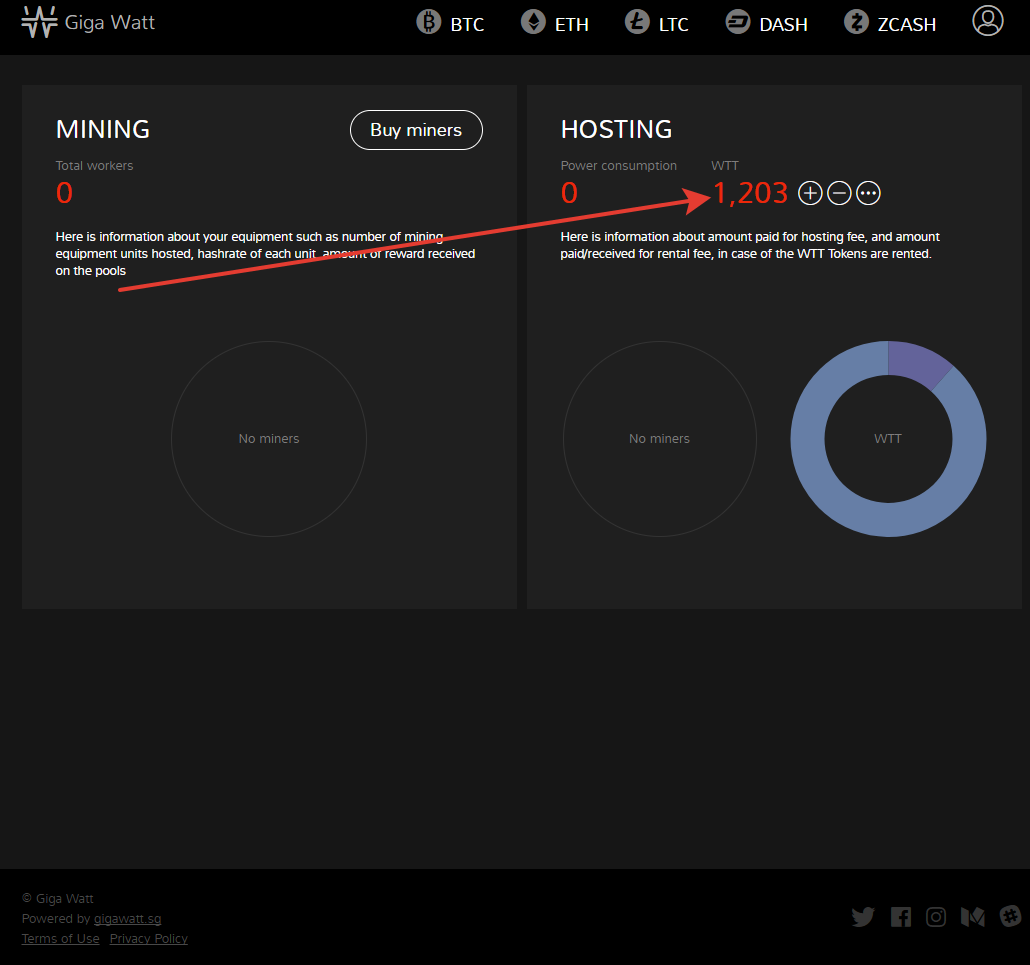This screenshot has width=1030, height=965.
Task: Click the WTT label inside donut chart
Action: [x=887, y=439]
